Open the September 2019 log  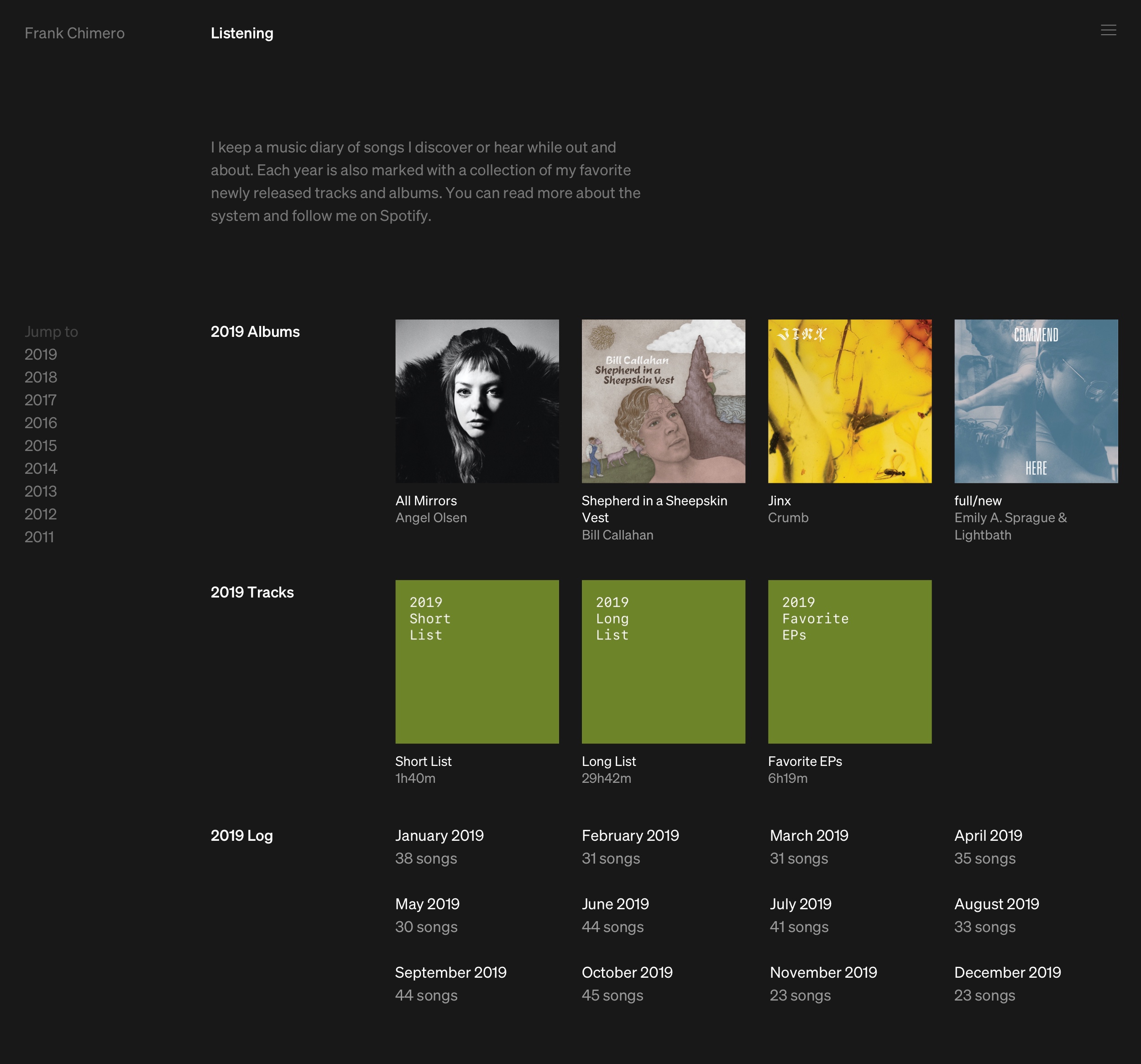[x=451, y=972]
